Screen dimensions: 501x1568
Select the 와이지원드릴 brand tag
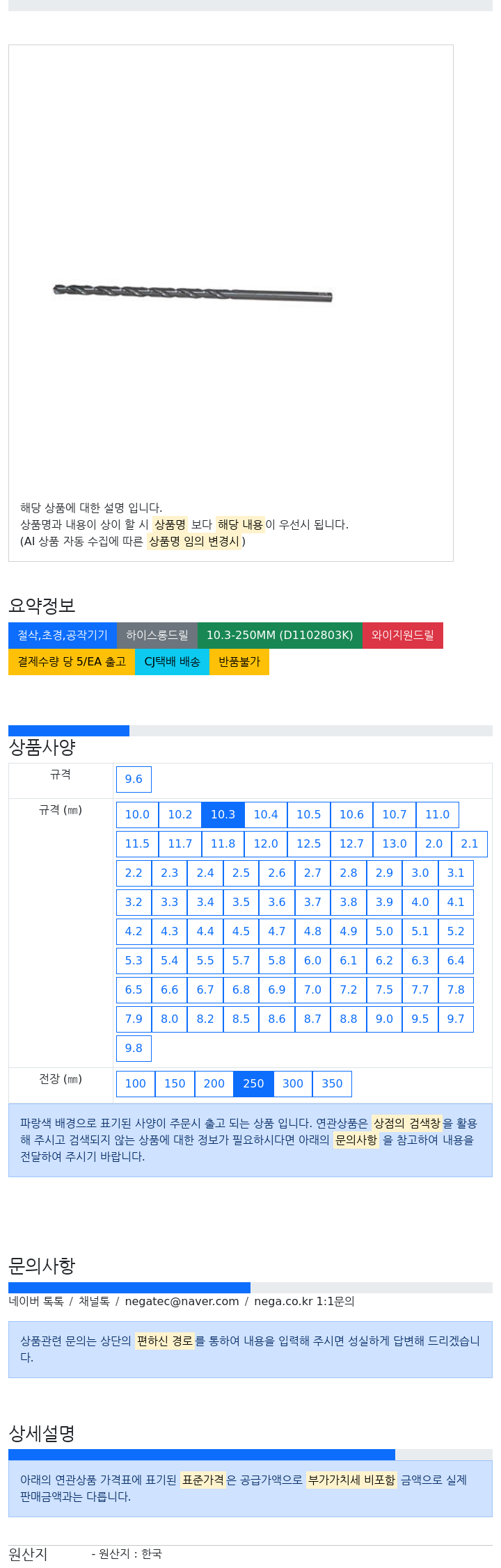click(x=402, y=635)
